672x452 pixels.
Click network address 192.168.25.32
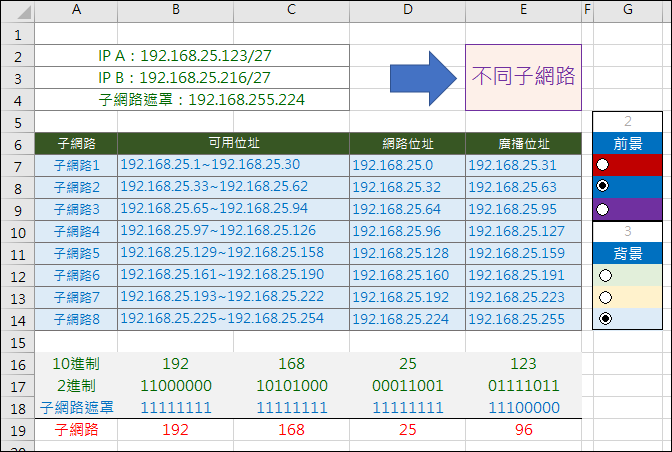click(x=408, y=187)
